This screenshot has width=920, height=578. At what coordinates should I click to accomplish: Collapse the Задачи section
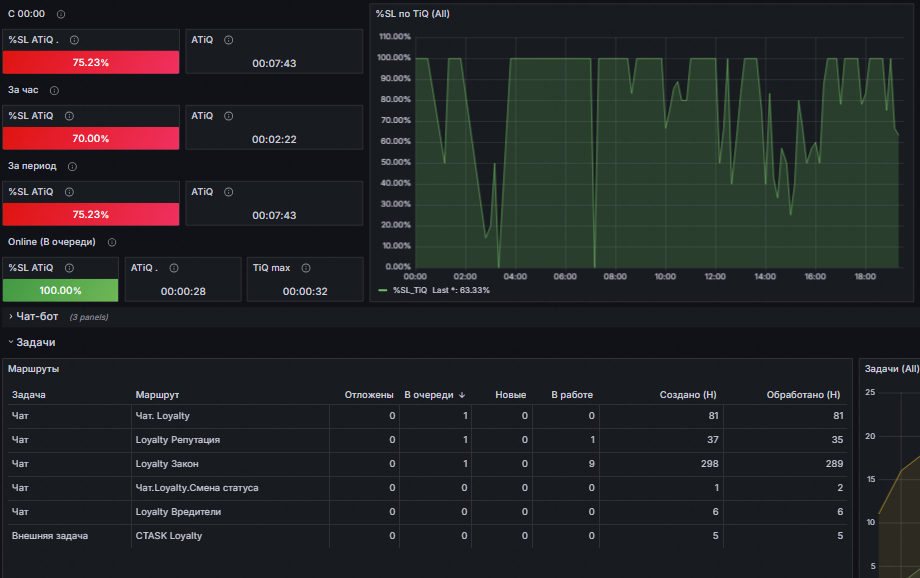pos(32,343)
